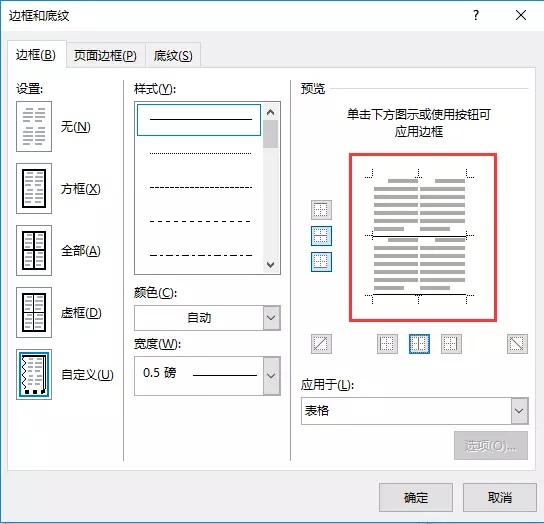Select the 无(N) no-border setting icon
544x524 pixels.
tap(34, 126)
